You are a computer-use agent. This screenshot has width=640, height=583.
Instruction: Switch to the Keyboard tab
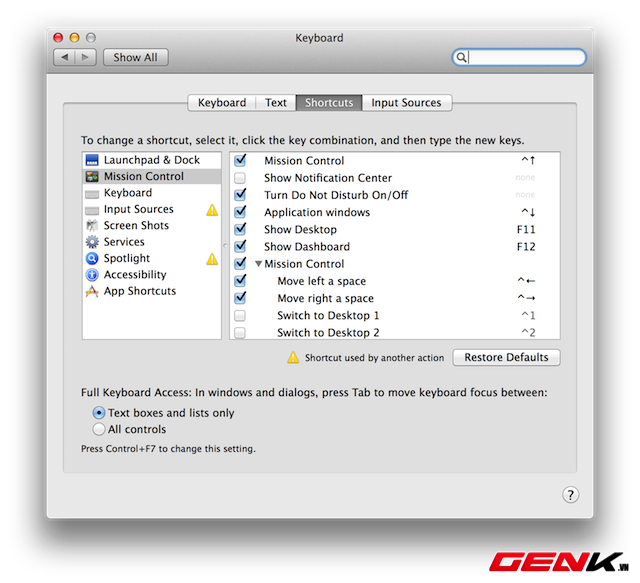pyautogui.click(x=222, y=102)
